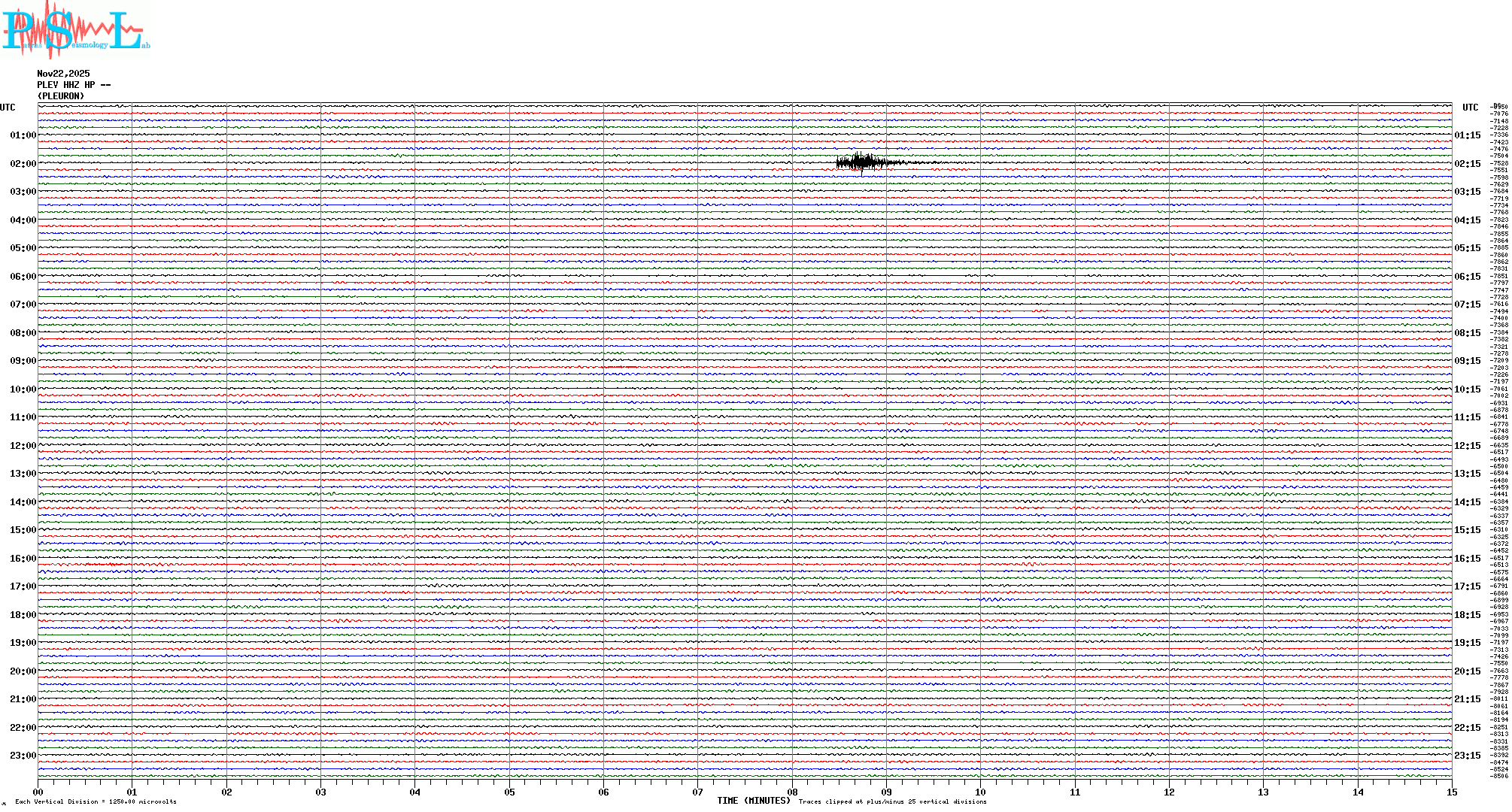Image resolution: width=1512 pixels, height=812 pixels.
Task: Click the red trace burst near 16:00
Action: pyautogui.click(x=105, y=564)
